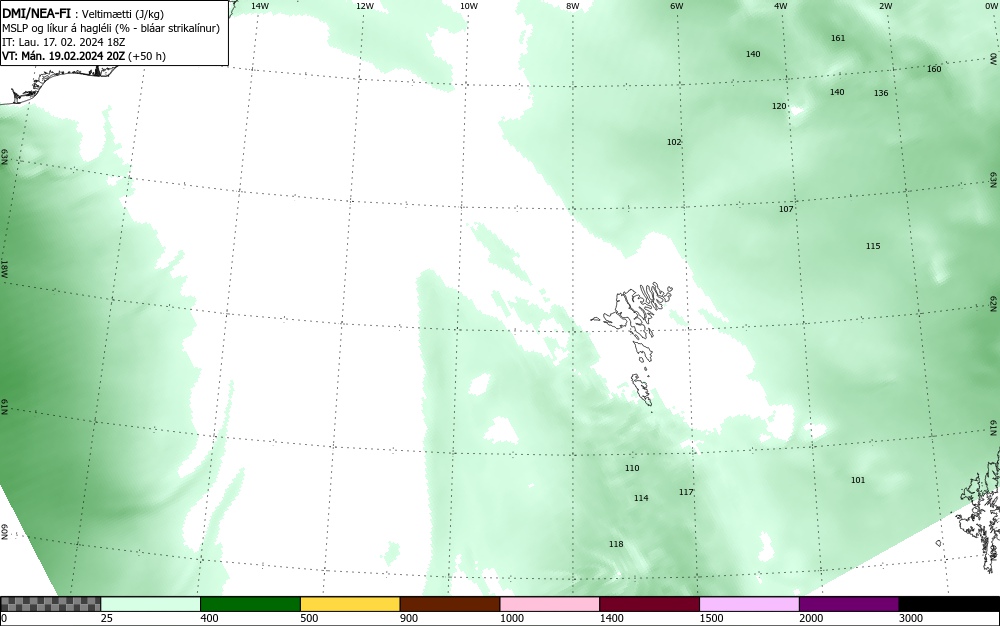This screenshot has height=626, width=1000.
Task: Click the checkered 0–25 legend swatch
Action: tap(50, 604)
